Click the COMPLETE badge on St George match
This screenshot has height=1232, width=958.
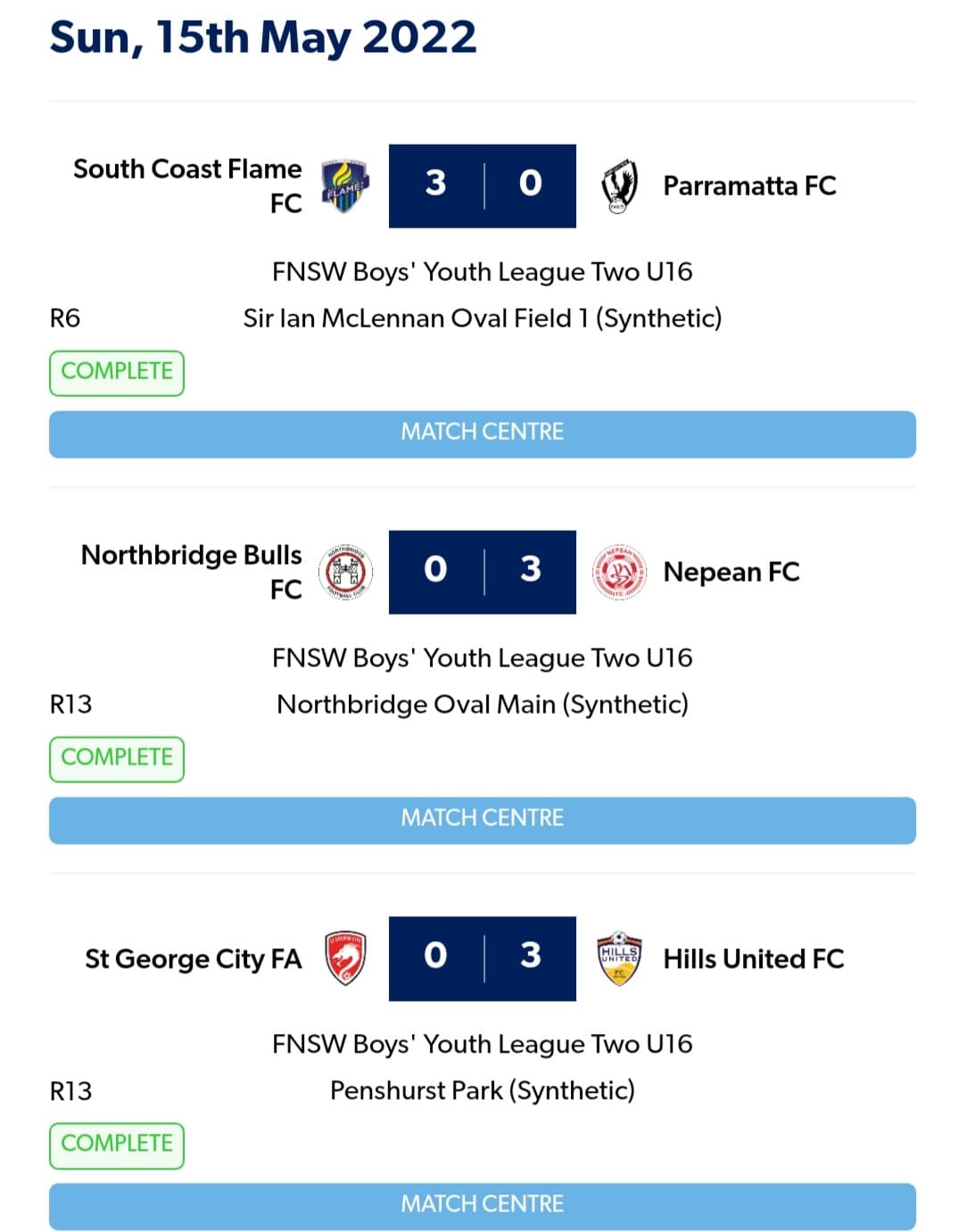click(x=116, y=1144)
